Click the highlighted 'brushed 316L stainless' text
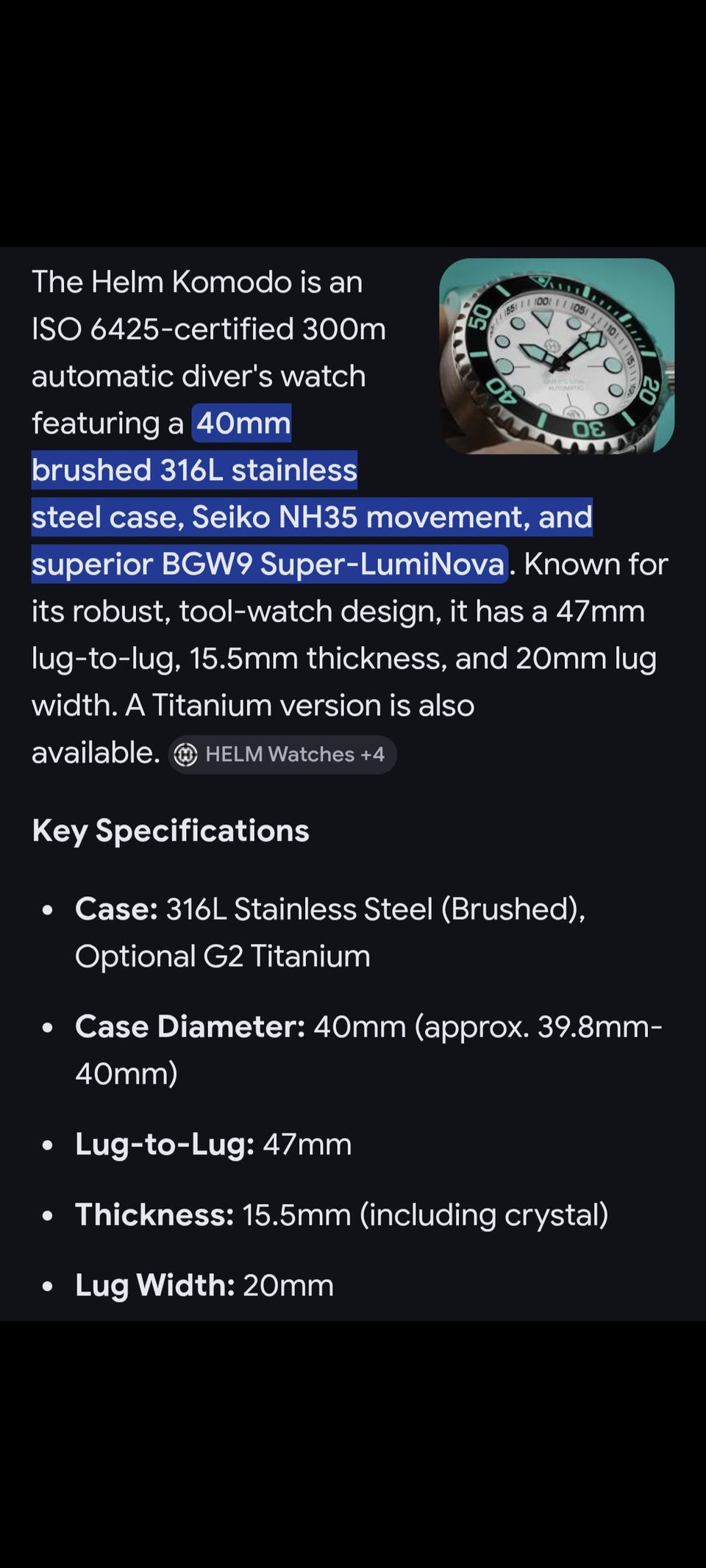This screenshot has height=1568, width=706. tap(194, 470)
